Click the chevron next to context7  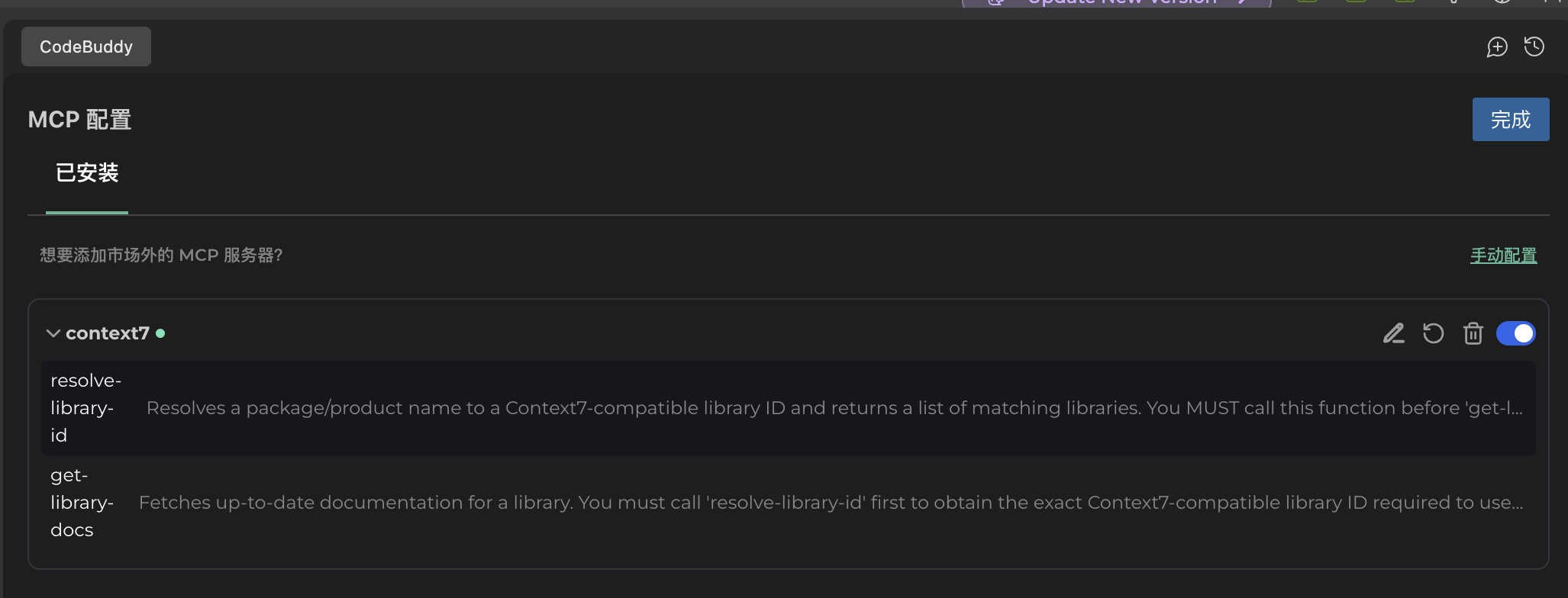click(x=53, y=333)
